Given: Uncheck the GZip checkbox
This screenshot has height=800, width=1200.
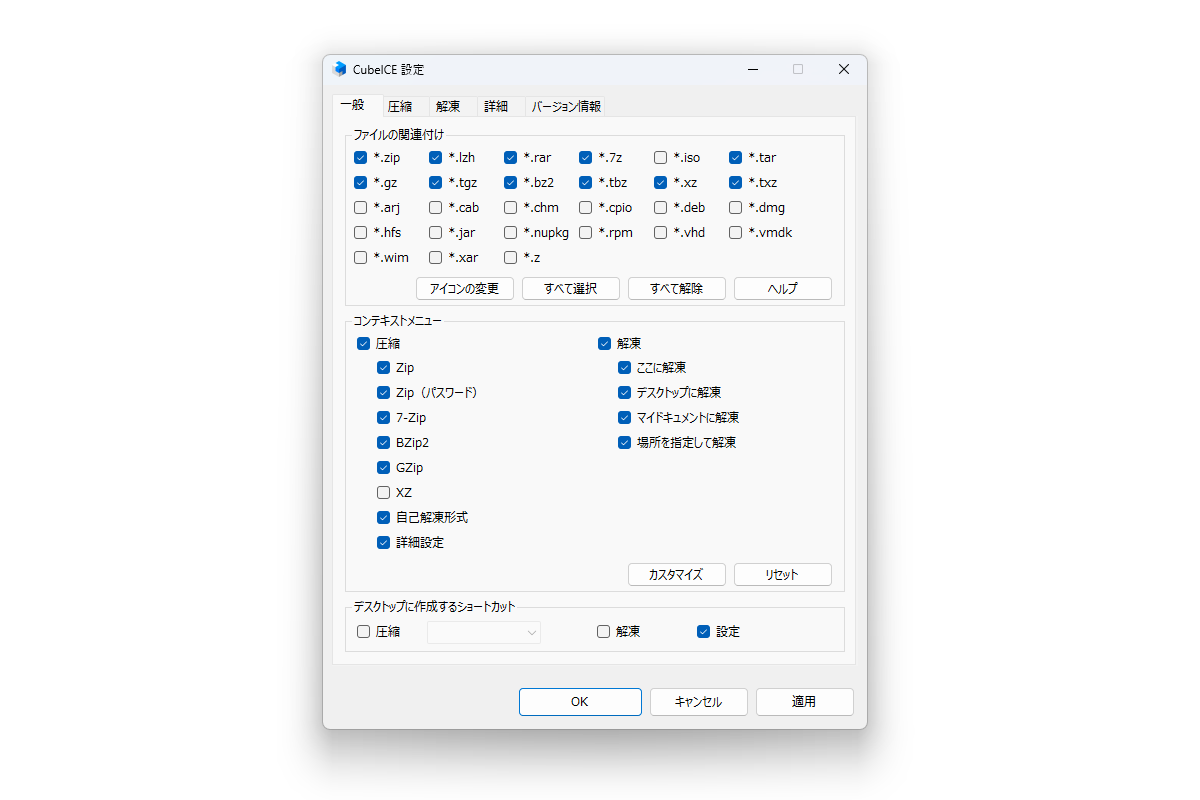Looking at the screenshot, I should tap(383, 468).
